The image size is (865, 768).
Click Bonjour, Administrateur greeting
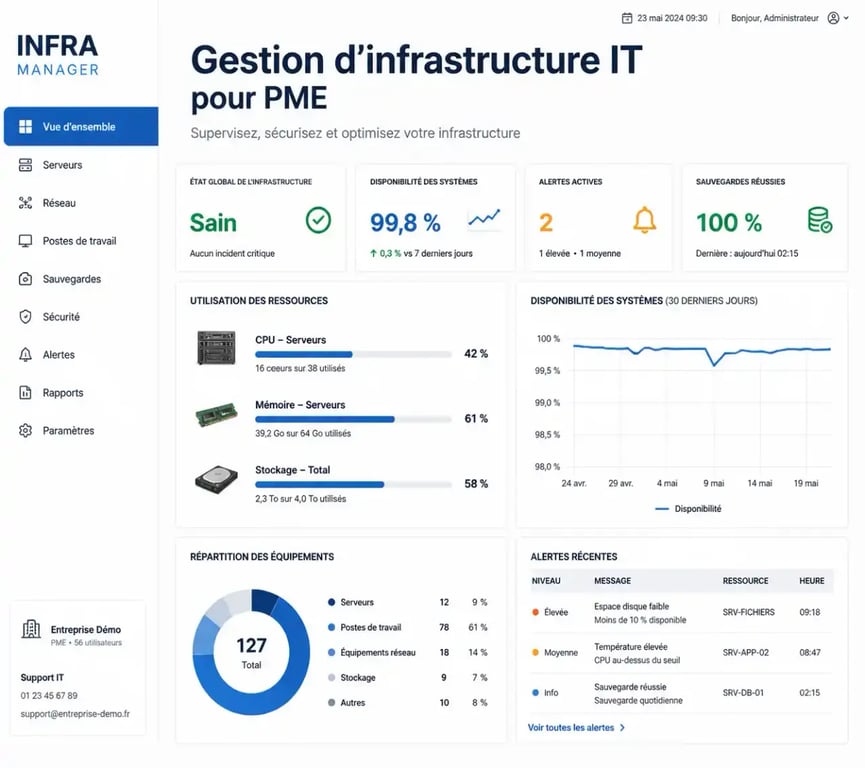click(775, 18)
